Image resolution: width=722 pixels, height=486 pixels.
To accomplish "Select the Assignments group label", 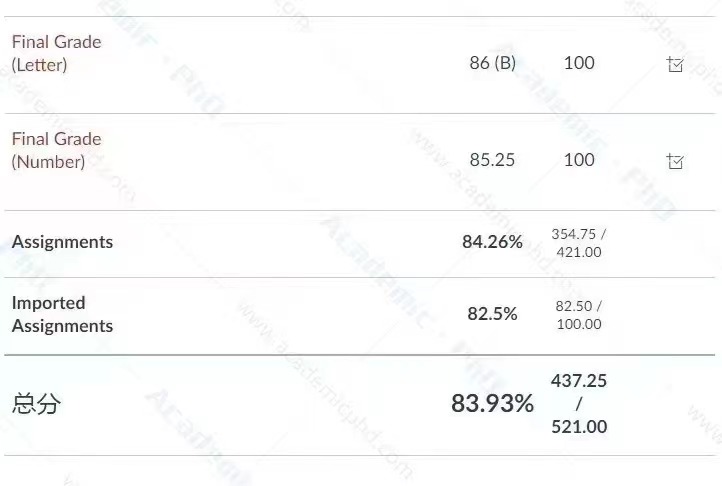I will (62, 242).
